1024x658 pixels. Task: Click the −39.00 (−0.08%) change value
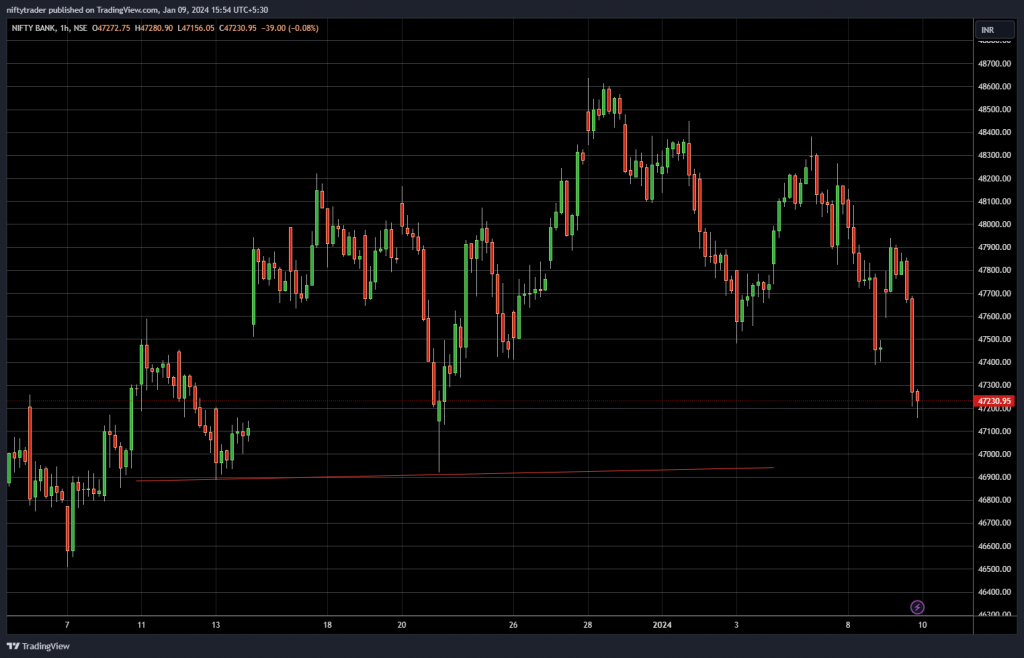click(289, 29)
